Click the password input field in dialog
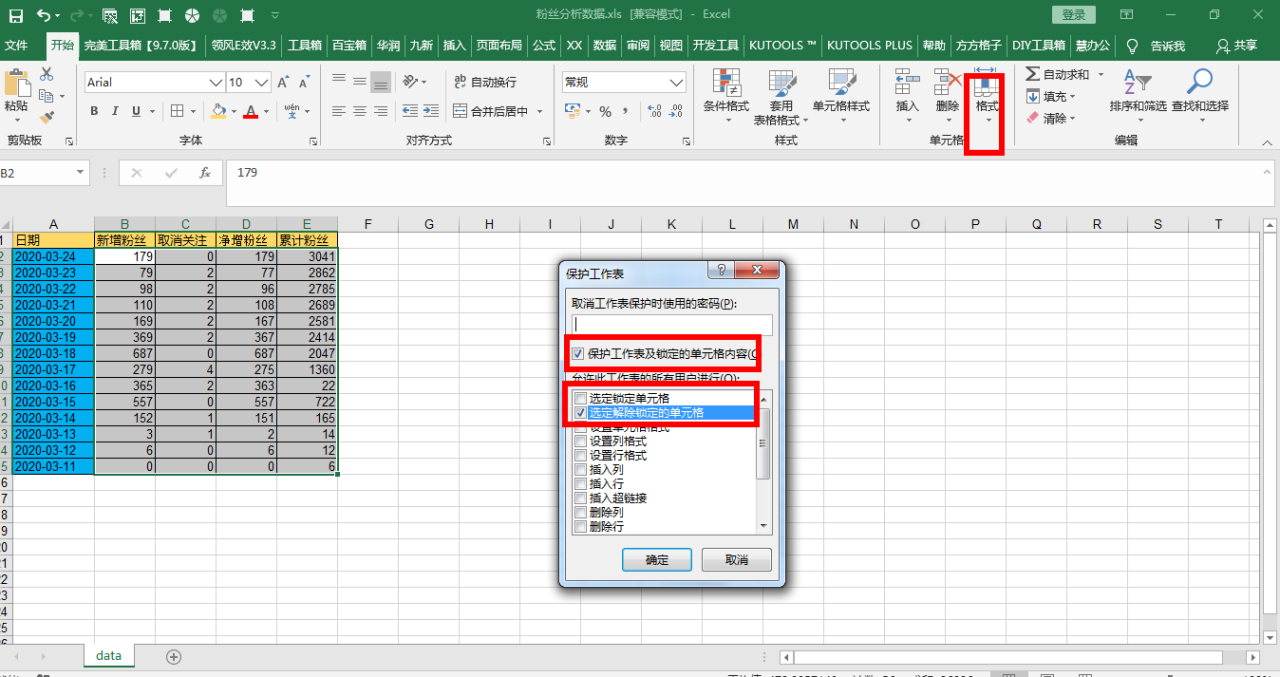The image size is (1280, 677). coord(672,324)
